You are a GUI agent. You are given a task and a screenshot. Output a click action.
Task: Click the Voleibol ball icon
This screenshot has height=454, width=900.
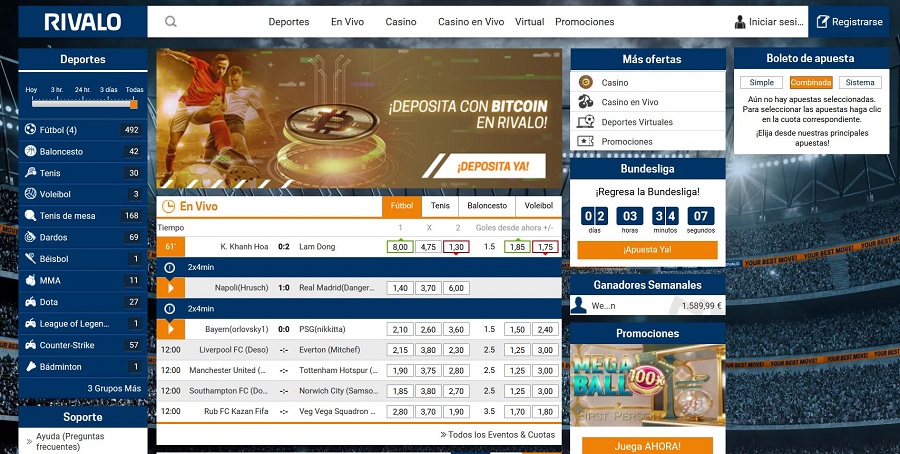point(30,194)
